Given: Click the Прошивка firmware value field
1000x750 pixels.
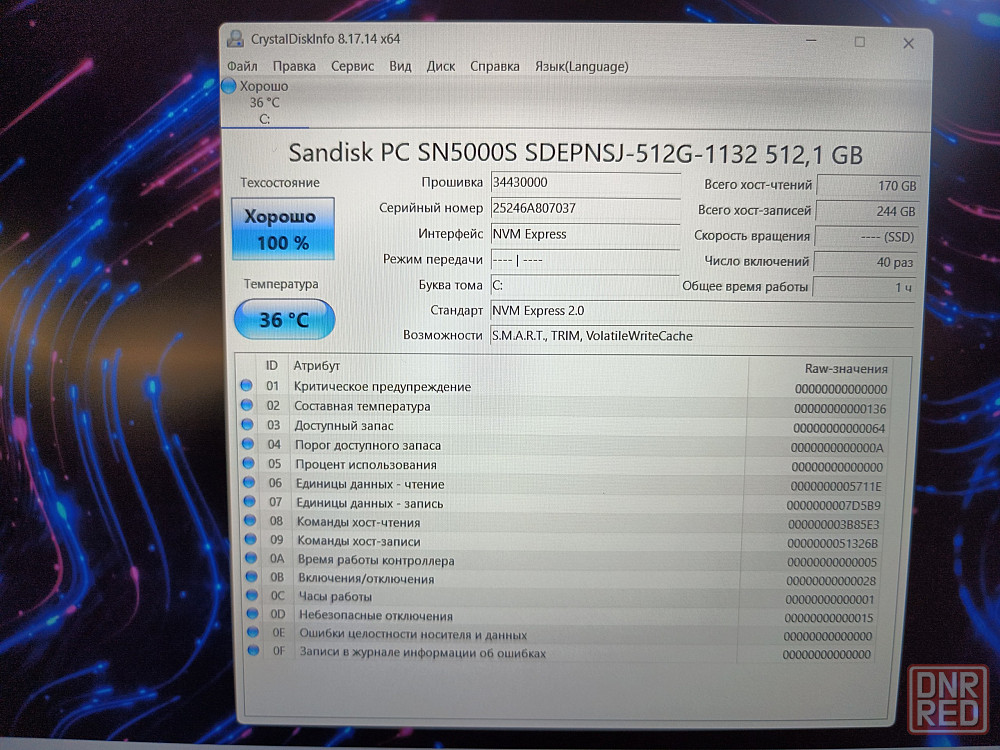Looking at the screenshot, I should pyautogui.click(x=584, y=183).
